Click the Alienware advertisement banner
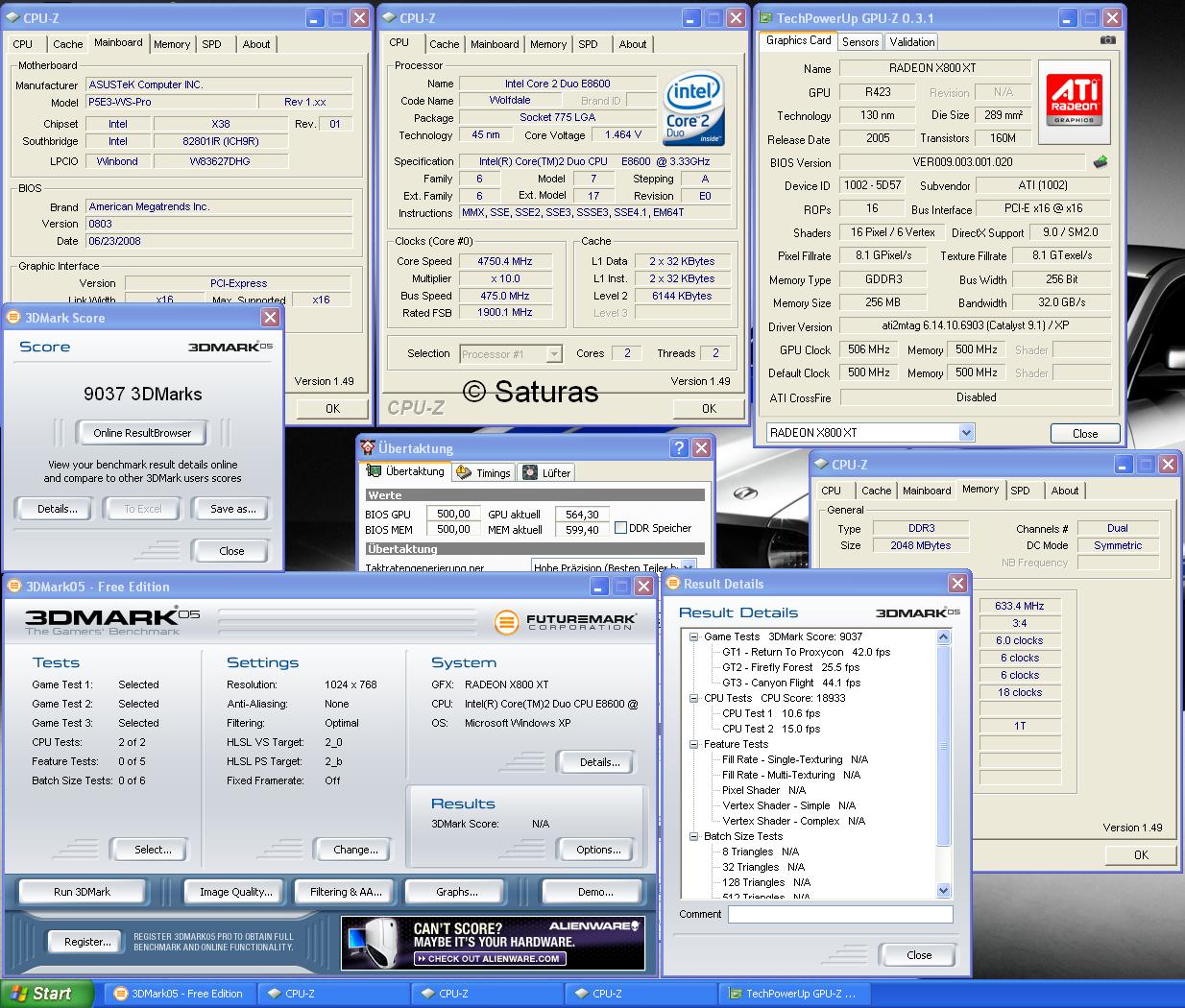This screenshot has width=1185, height=1008. [x=493, y=943]
